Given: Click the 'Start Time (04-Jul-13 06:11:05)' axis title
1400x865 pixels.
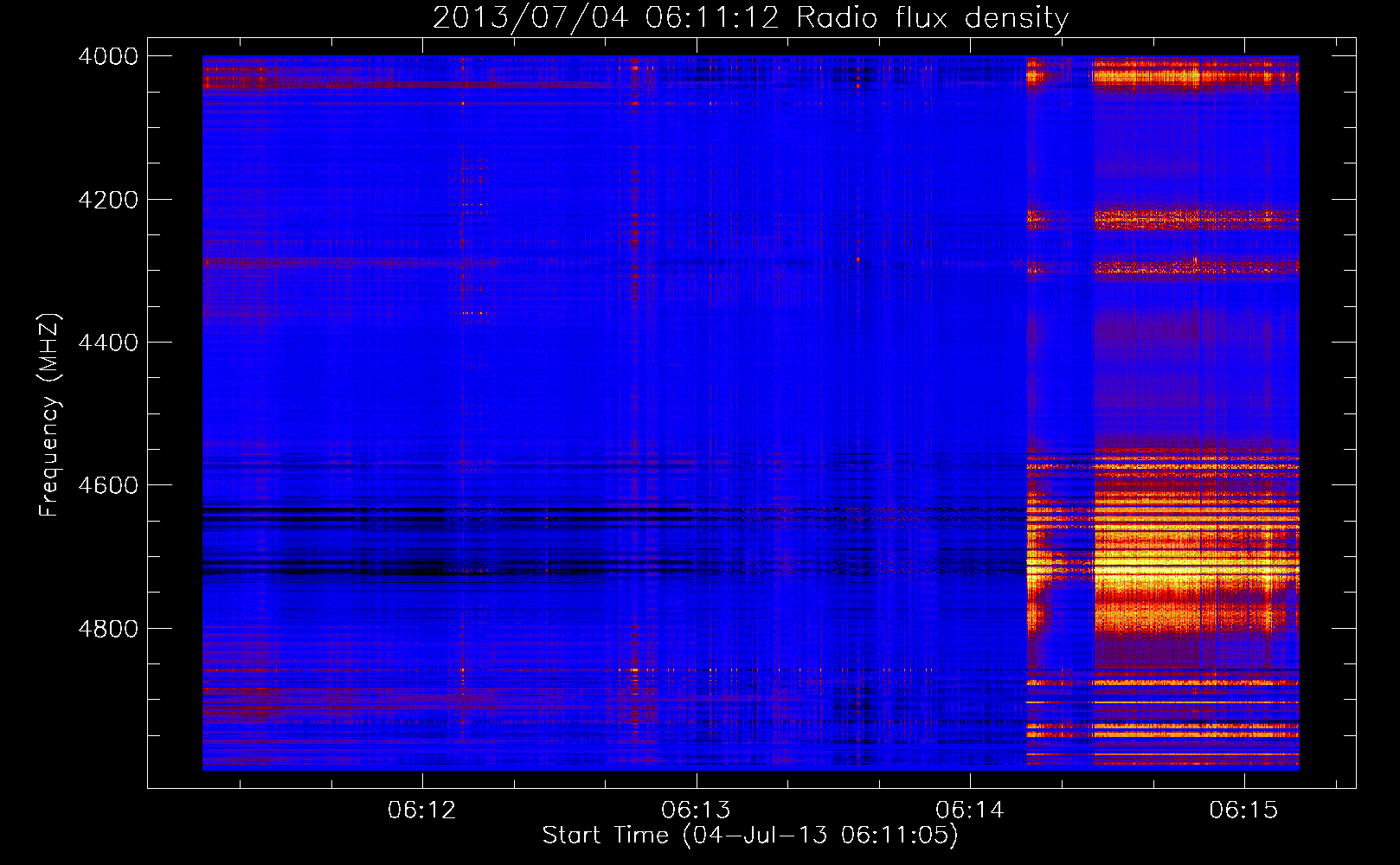Looking at the screenshot, I should point(751,836).
